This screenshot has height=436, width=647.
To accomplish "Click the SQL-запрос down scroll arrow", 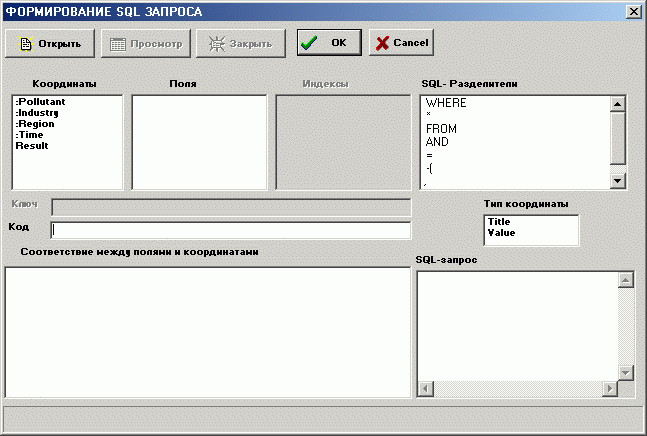I will pyautogui.click(x=626, y=373).
